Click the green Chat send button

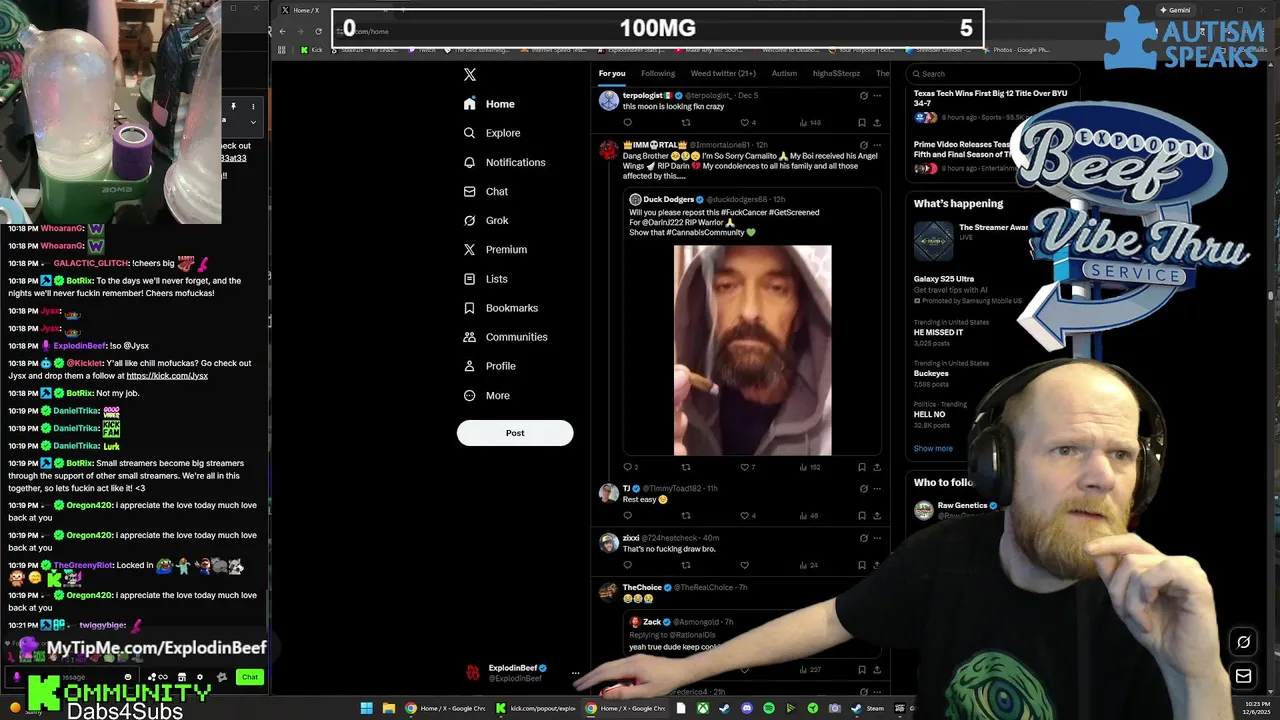tap(250, 677)
